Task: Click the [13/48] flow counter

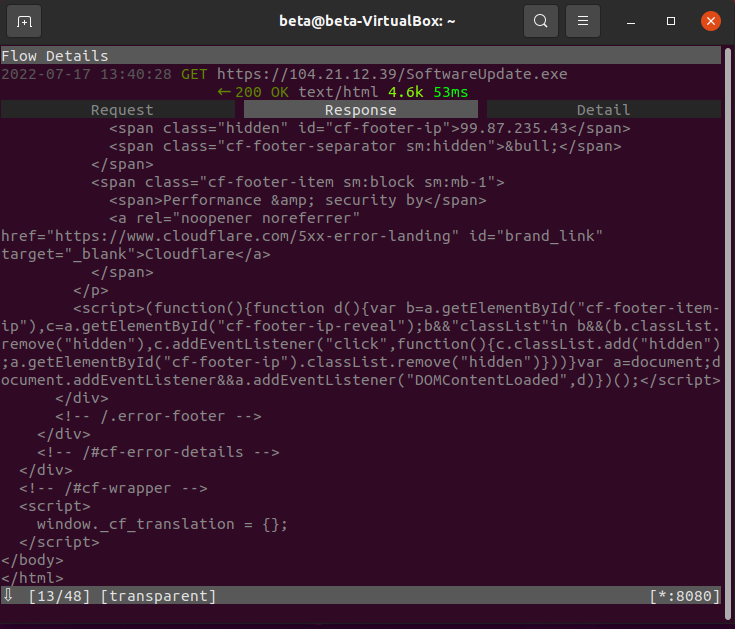Action: (59, 596)
